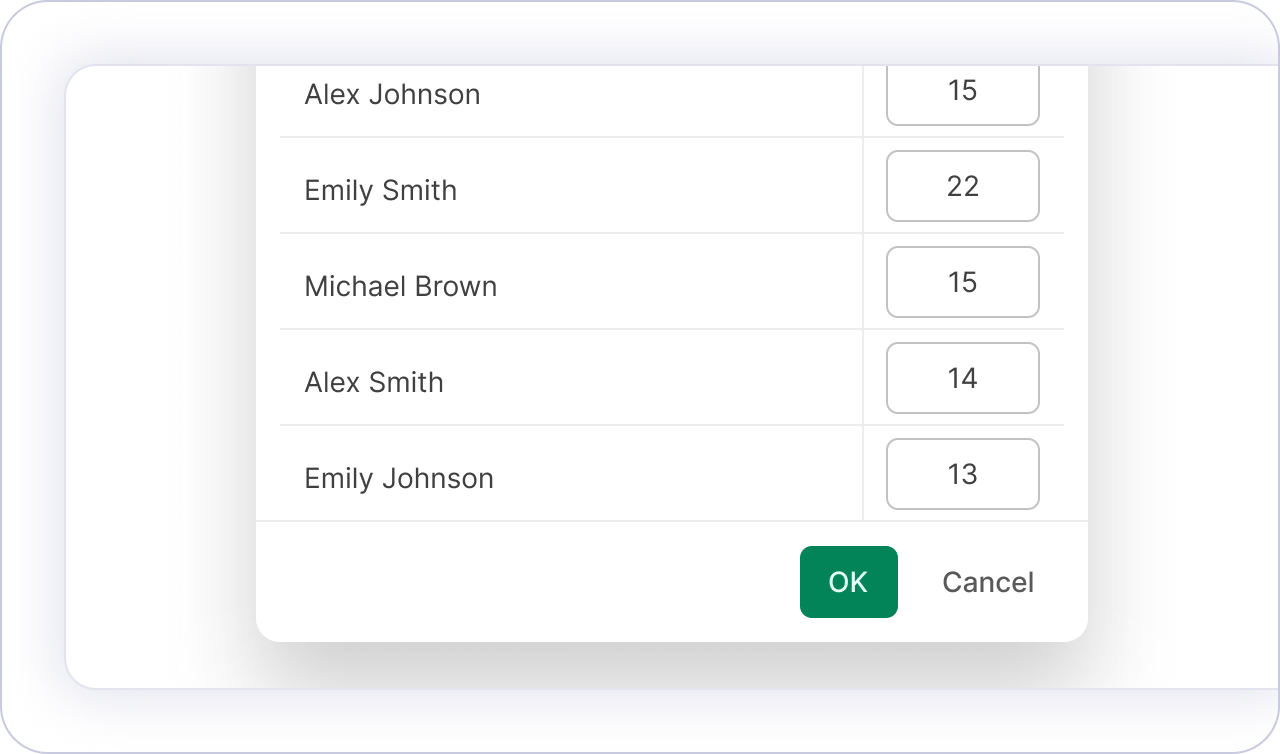Select the Emily Smith name cell

point(380,190)
